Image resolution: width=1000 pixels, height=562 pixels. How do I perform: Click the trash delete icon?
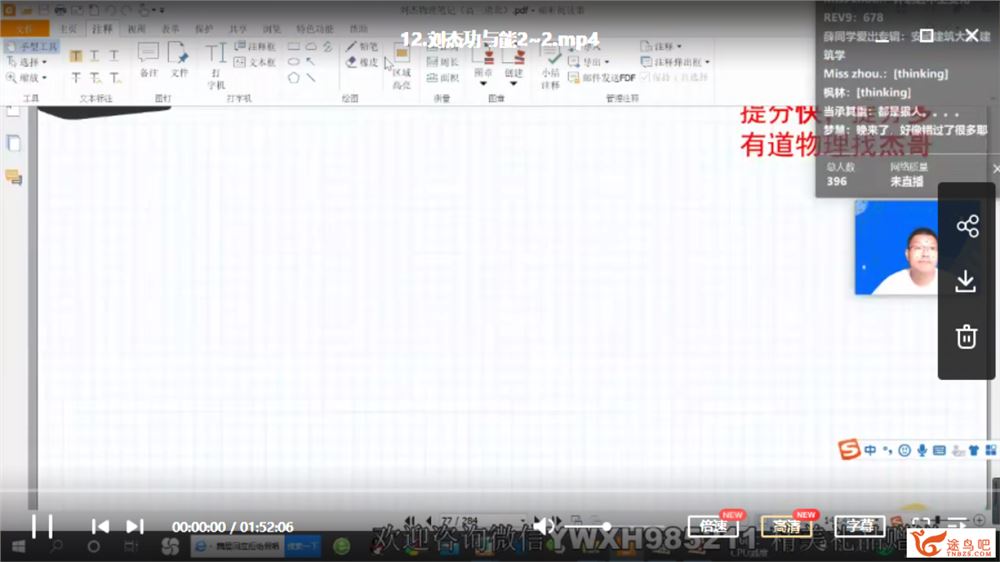pos(966,336)
